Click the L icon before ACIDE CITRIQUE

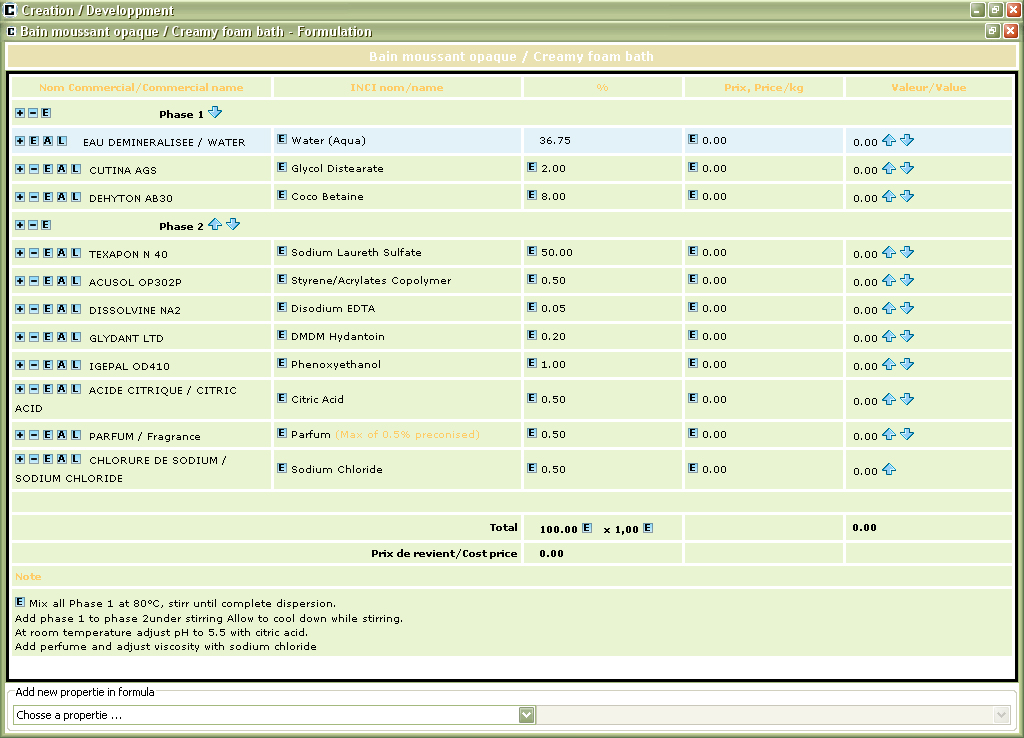tap(76, 389)
